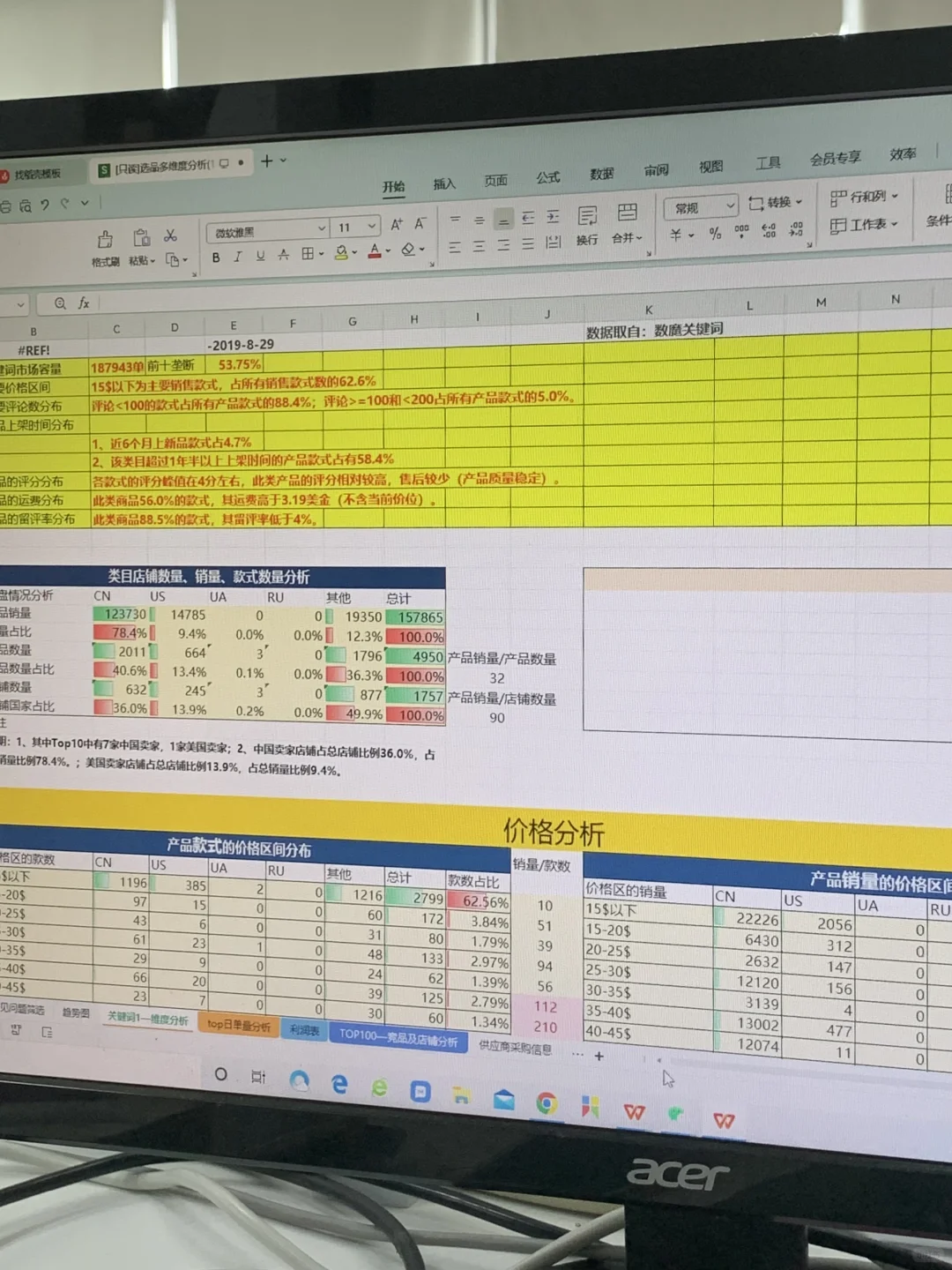Viewport: 952px width, 1270px height.
Task: Select sheet tab 利润表
Action: 304,1029
